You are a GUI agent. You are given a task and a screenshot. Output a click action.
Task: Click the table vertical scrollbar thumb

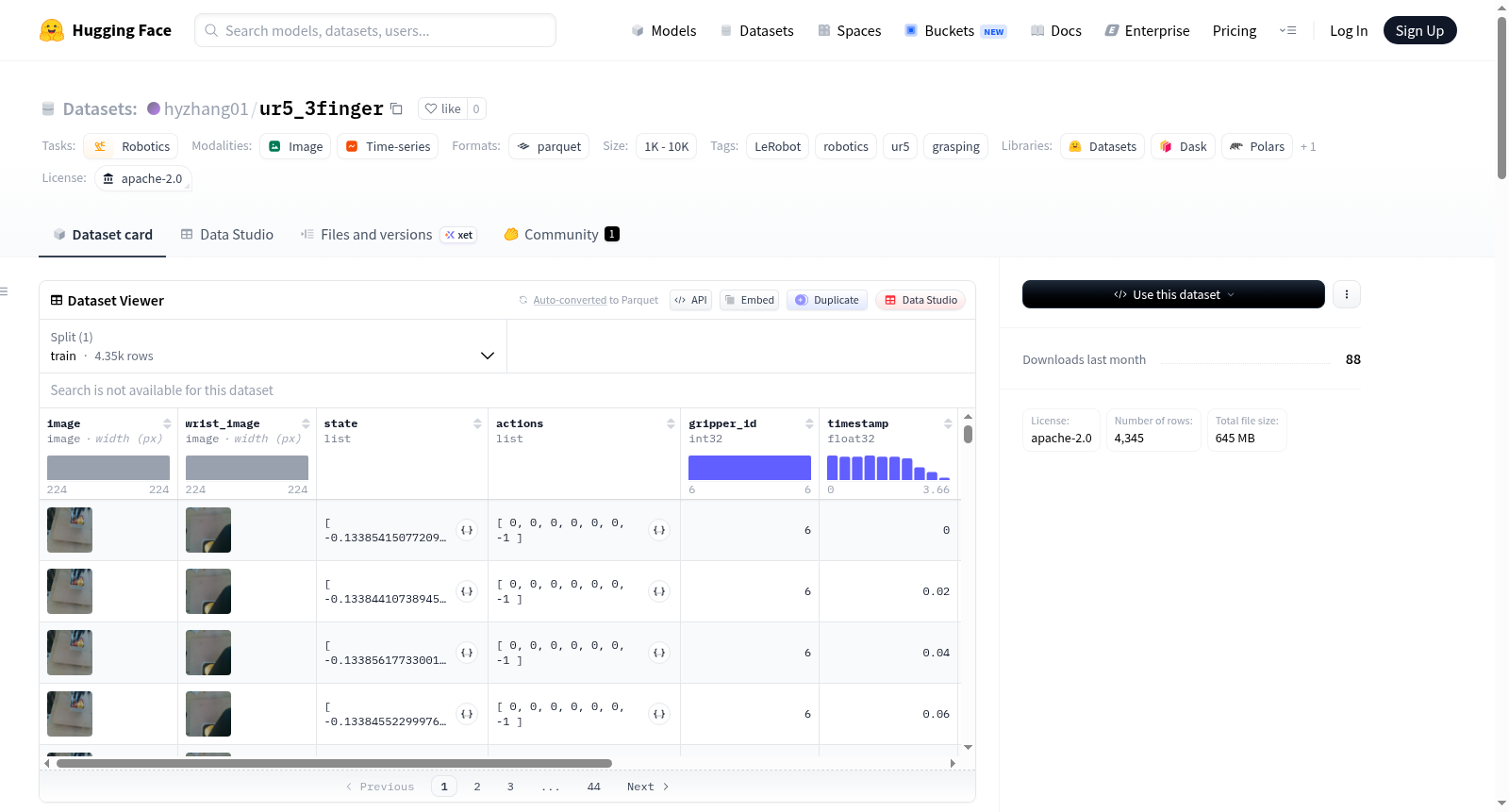[968, 435]
